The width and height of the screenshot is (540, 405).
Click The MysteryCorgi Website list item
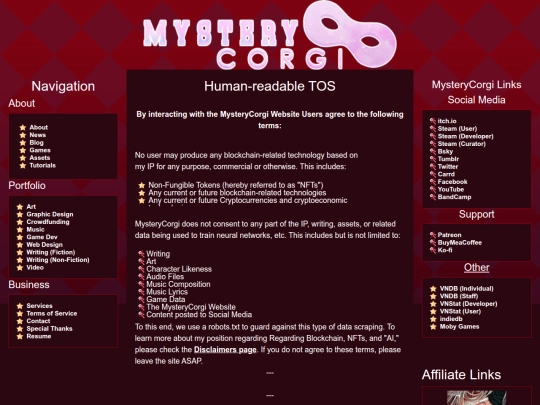coord(191,307)
